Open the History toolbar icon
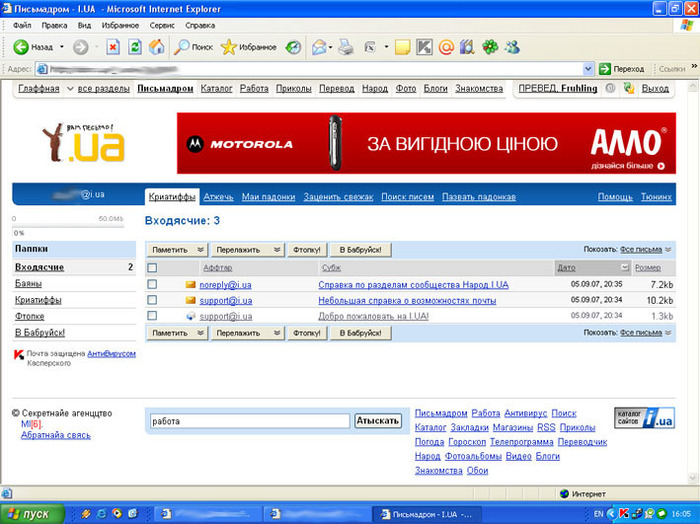 tap(293, 47)
